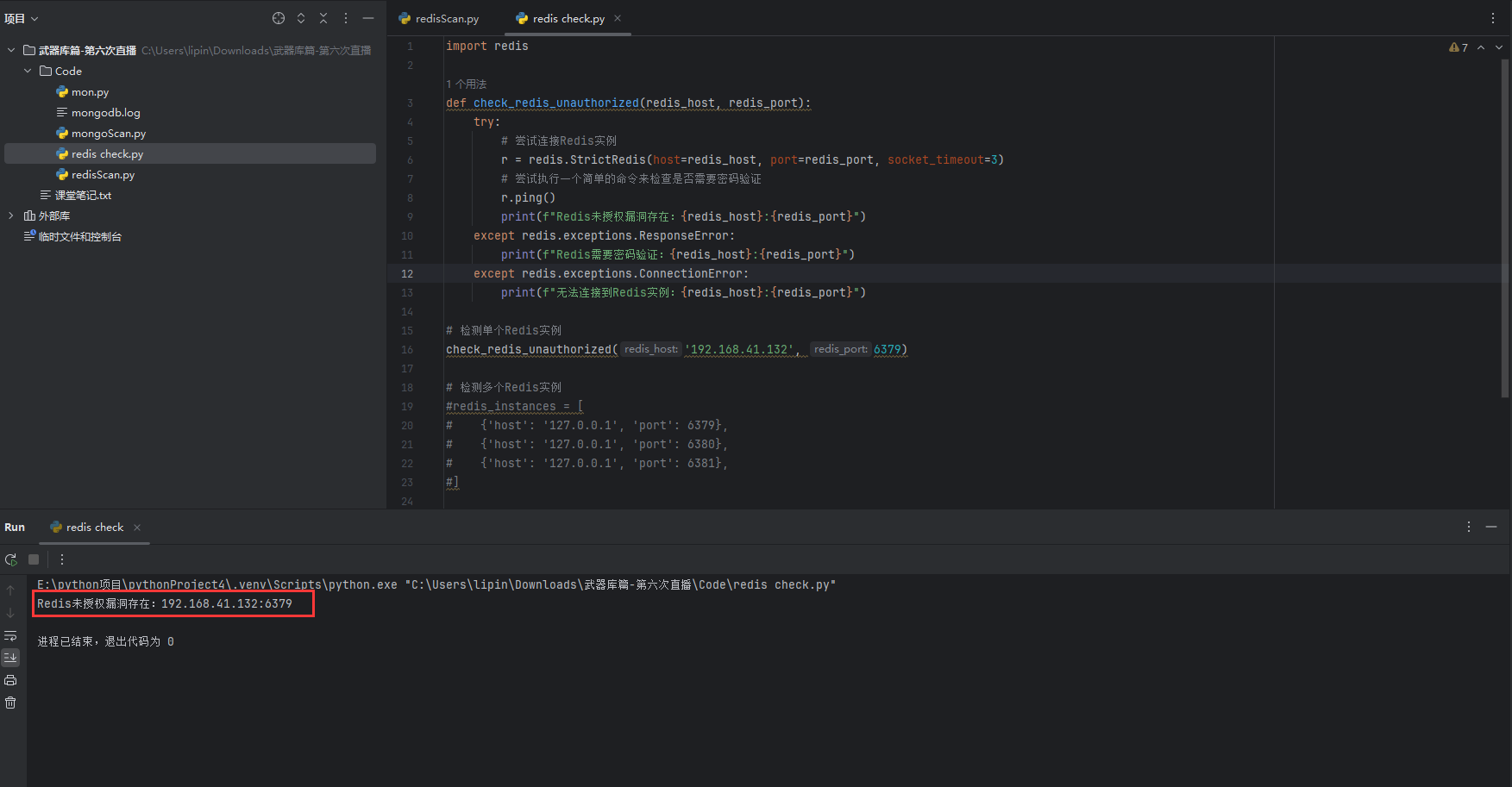
Task: Click the 6379 port argument on line 16
Action: click(887, 349)
